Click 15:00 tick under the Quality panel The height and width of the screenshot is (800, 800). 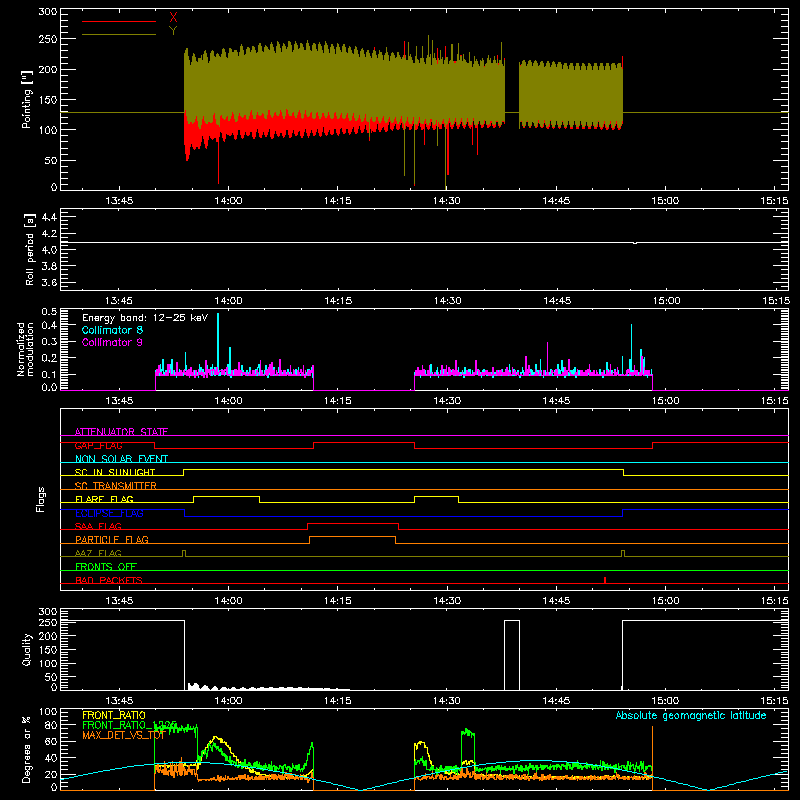[x=665, y=701]
